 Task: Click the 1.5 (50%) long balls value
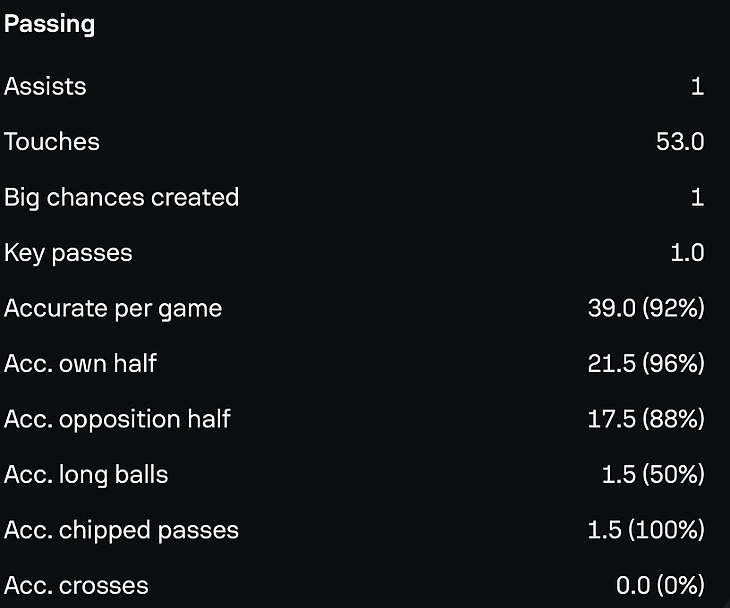point(653,474)
